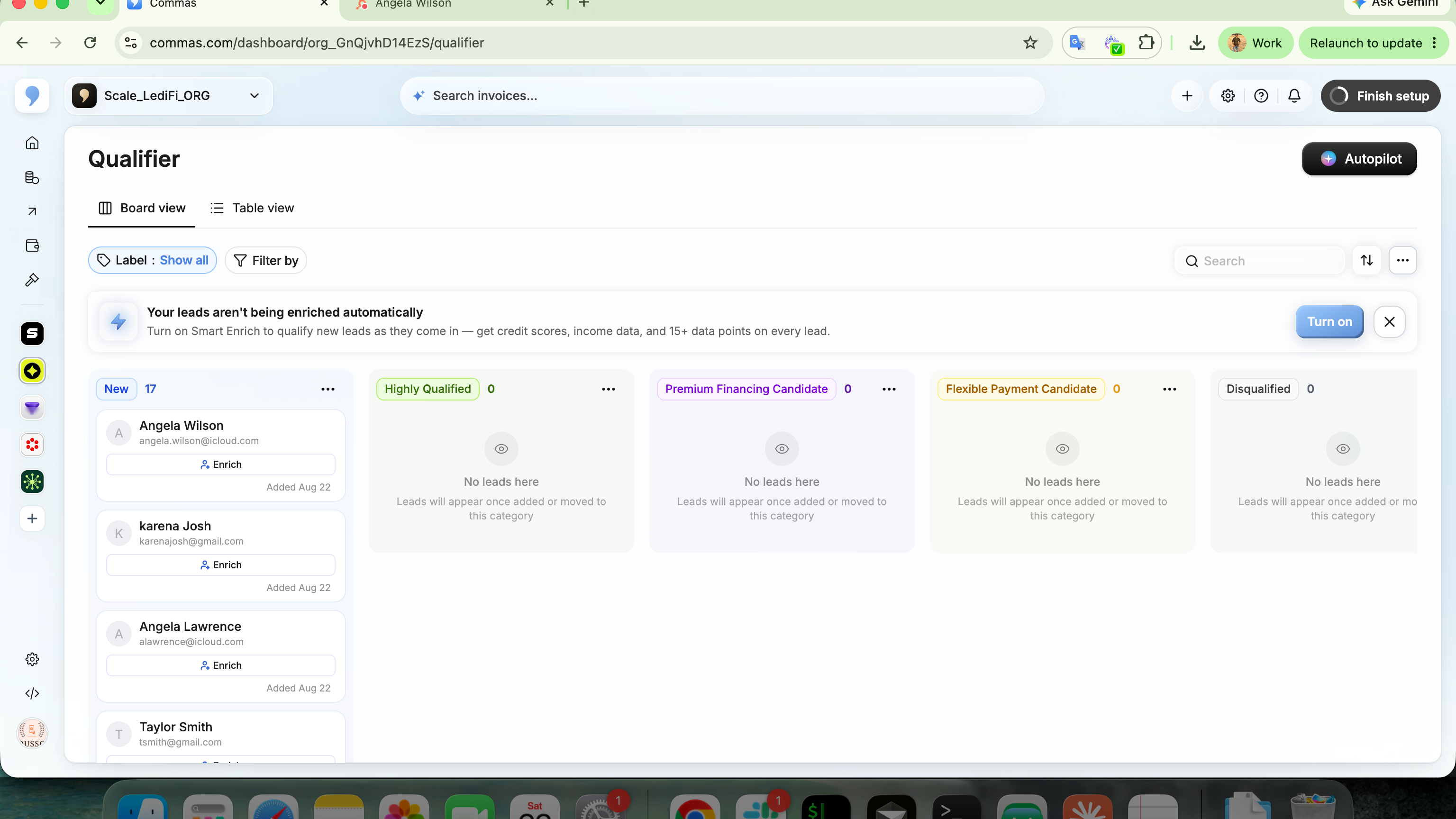Image resolution: width=1456 pixels, height=819 pixels.
Task: Open Highly Qualified column options menu
Action: pyautogui.click(x=608, y=389)
